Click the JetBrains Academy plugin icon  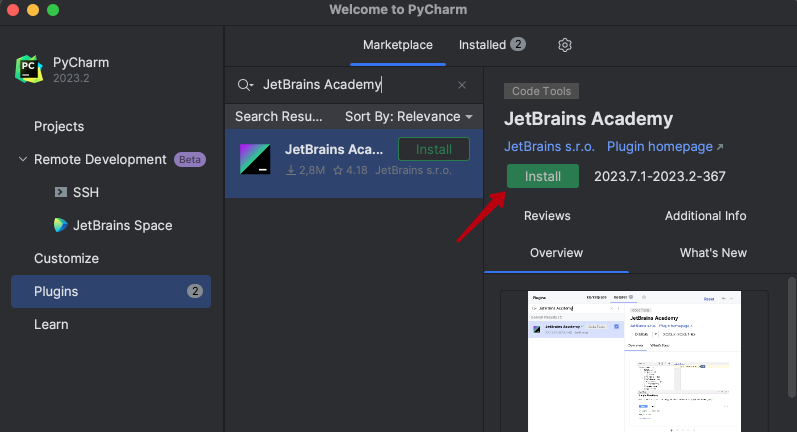(255, 159)
